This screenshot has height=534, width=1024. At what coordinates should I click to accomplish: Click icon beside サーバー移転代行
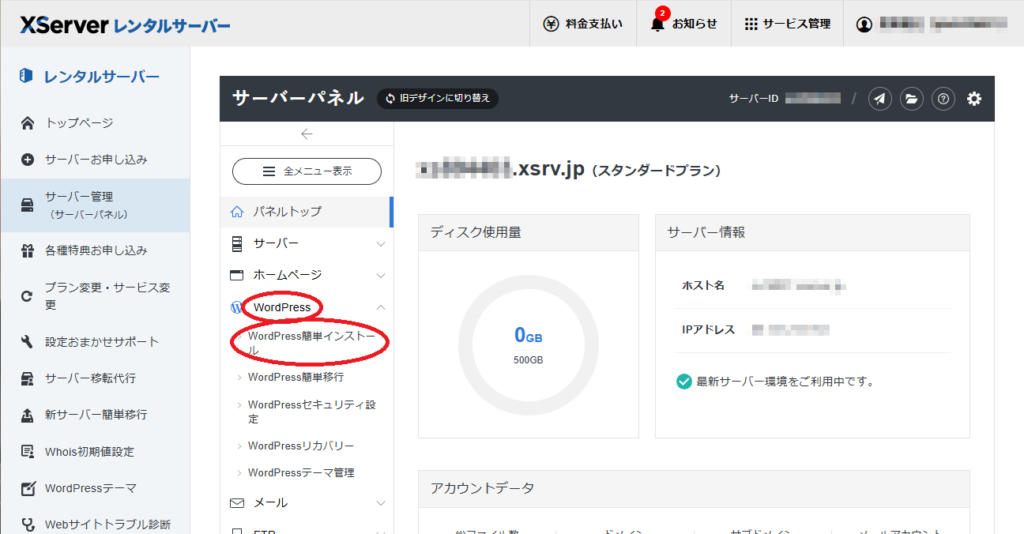[x=27, y=379]
